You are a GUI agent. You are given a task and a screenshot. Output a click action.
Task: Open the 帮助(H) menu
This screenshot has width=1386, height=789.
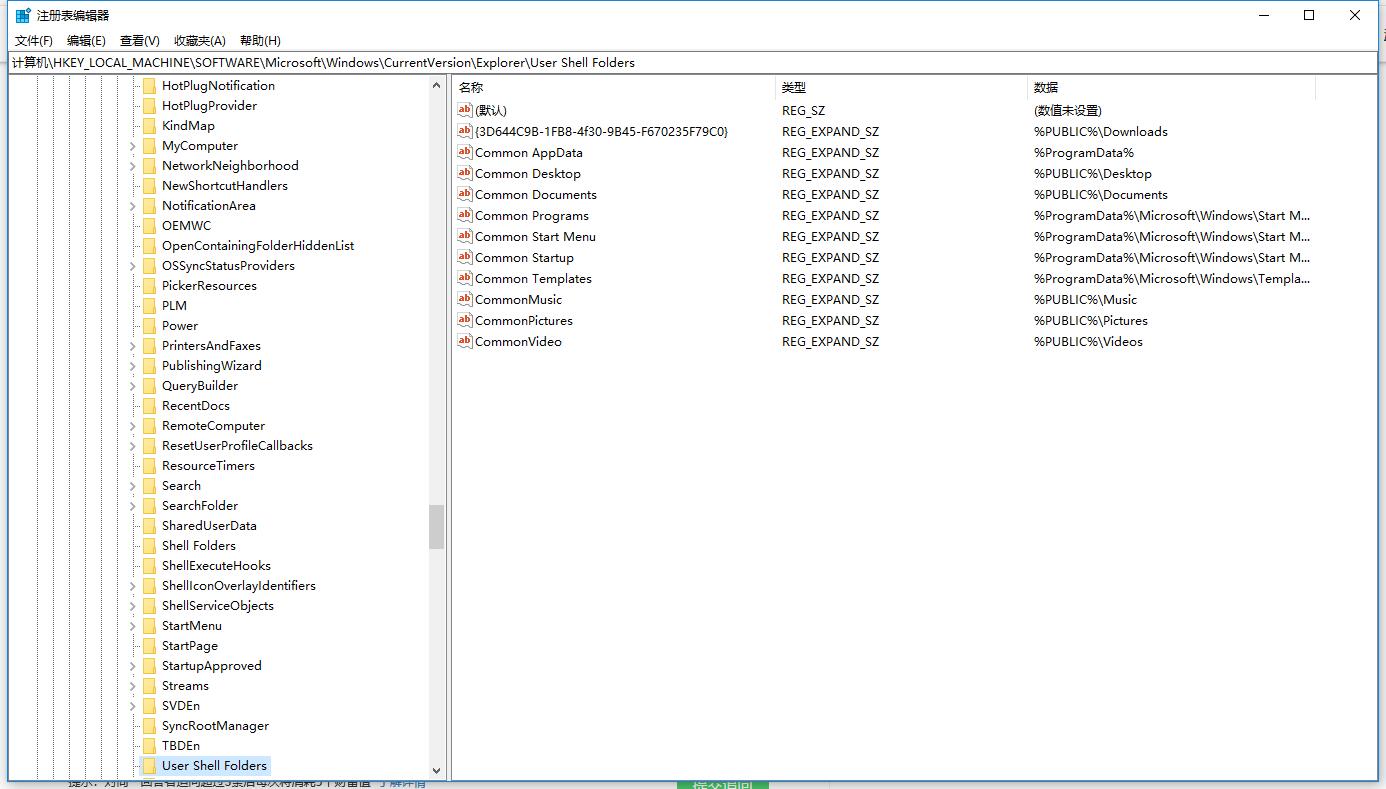pos(260,40)
